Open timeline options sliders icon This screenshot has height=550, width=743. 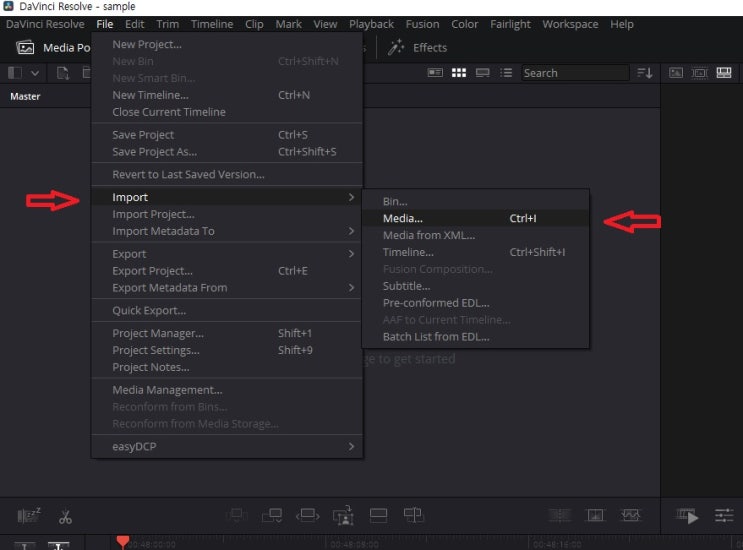(x=724, y=515)
